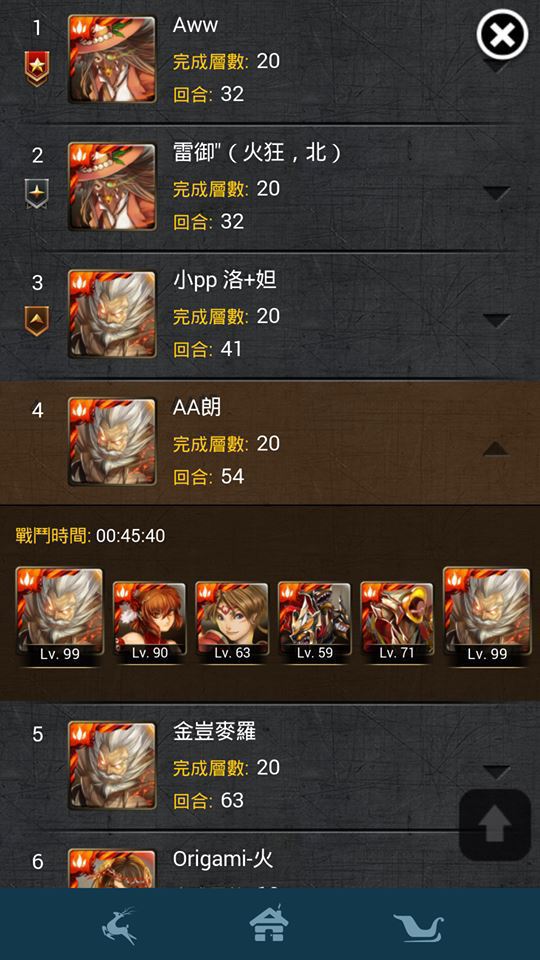The height and width of the screenshot is (960, 540).
Task: Close the ranking list with X button
Action: pyautogui.click(x=502, y=35)
